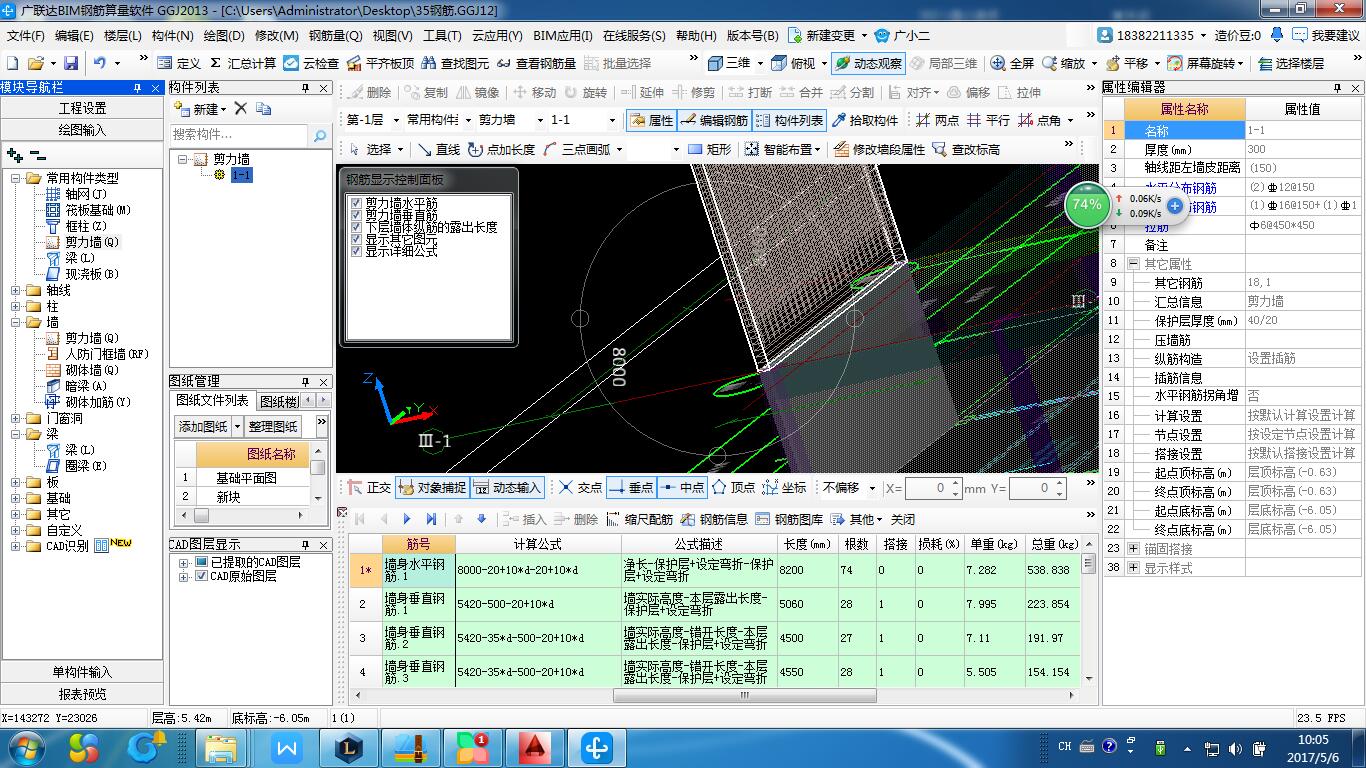Click the 整理图纸 button

click(x=273, y=426)
